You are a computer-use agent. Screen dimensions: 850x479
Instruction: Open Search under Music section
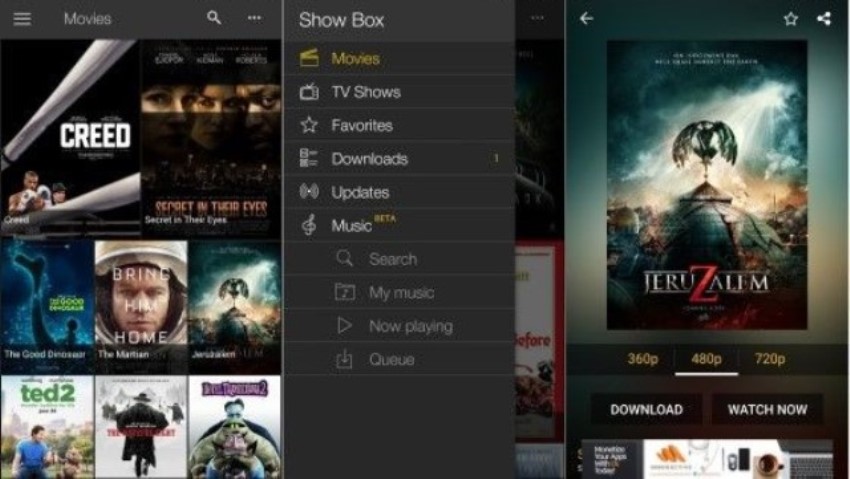399,259
